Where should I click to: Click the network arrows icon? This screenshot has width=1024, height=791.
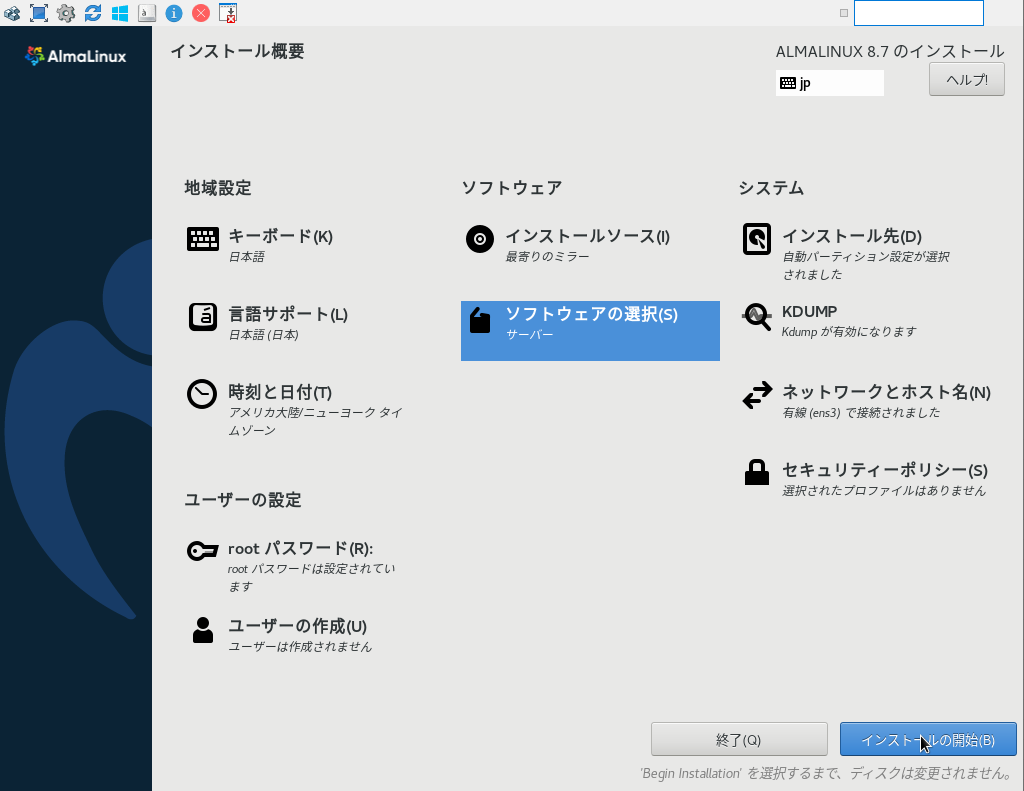click(x=757, y=395)
